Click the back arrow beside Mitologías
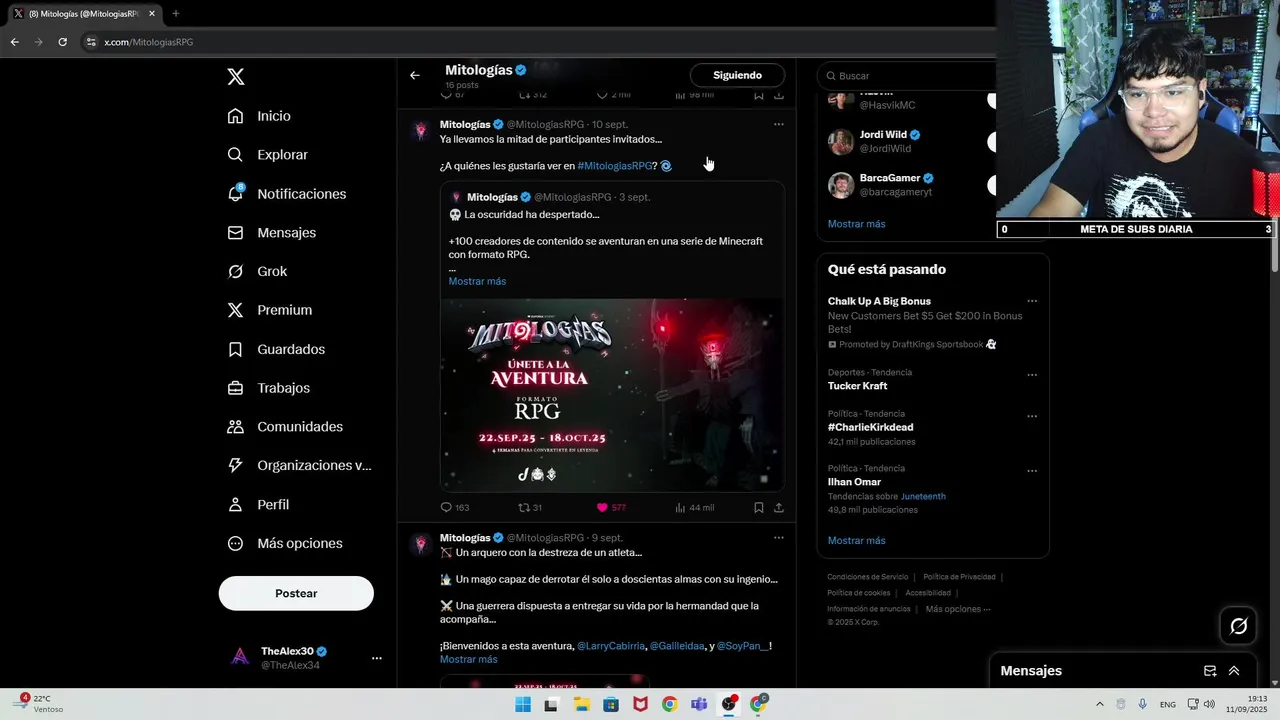The image size is (1280, 720). coord(414,75)
